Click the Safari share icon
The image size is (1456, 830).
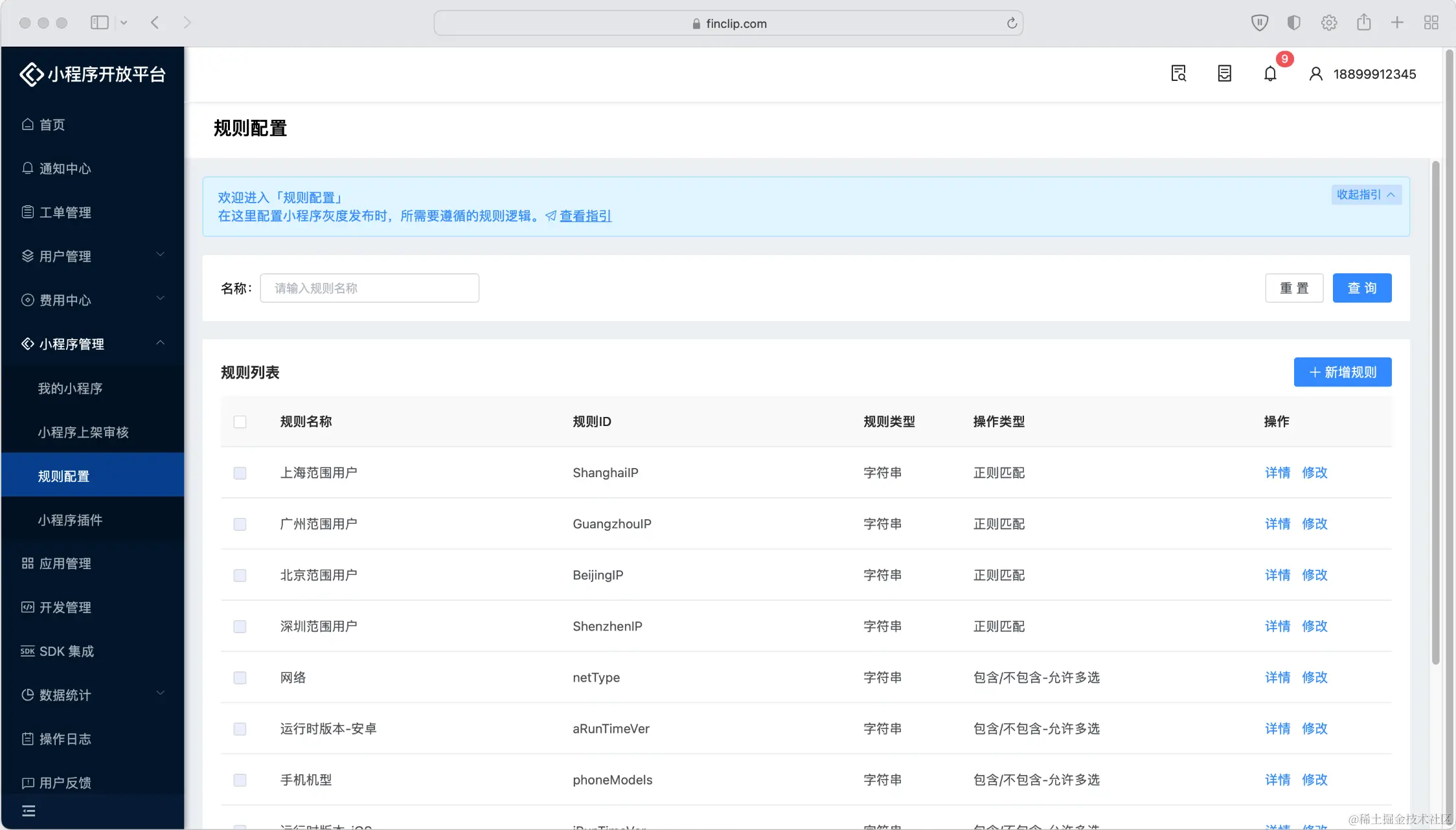coord(1363,23)
